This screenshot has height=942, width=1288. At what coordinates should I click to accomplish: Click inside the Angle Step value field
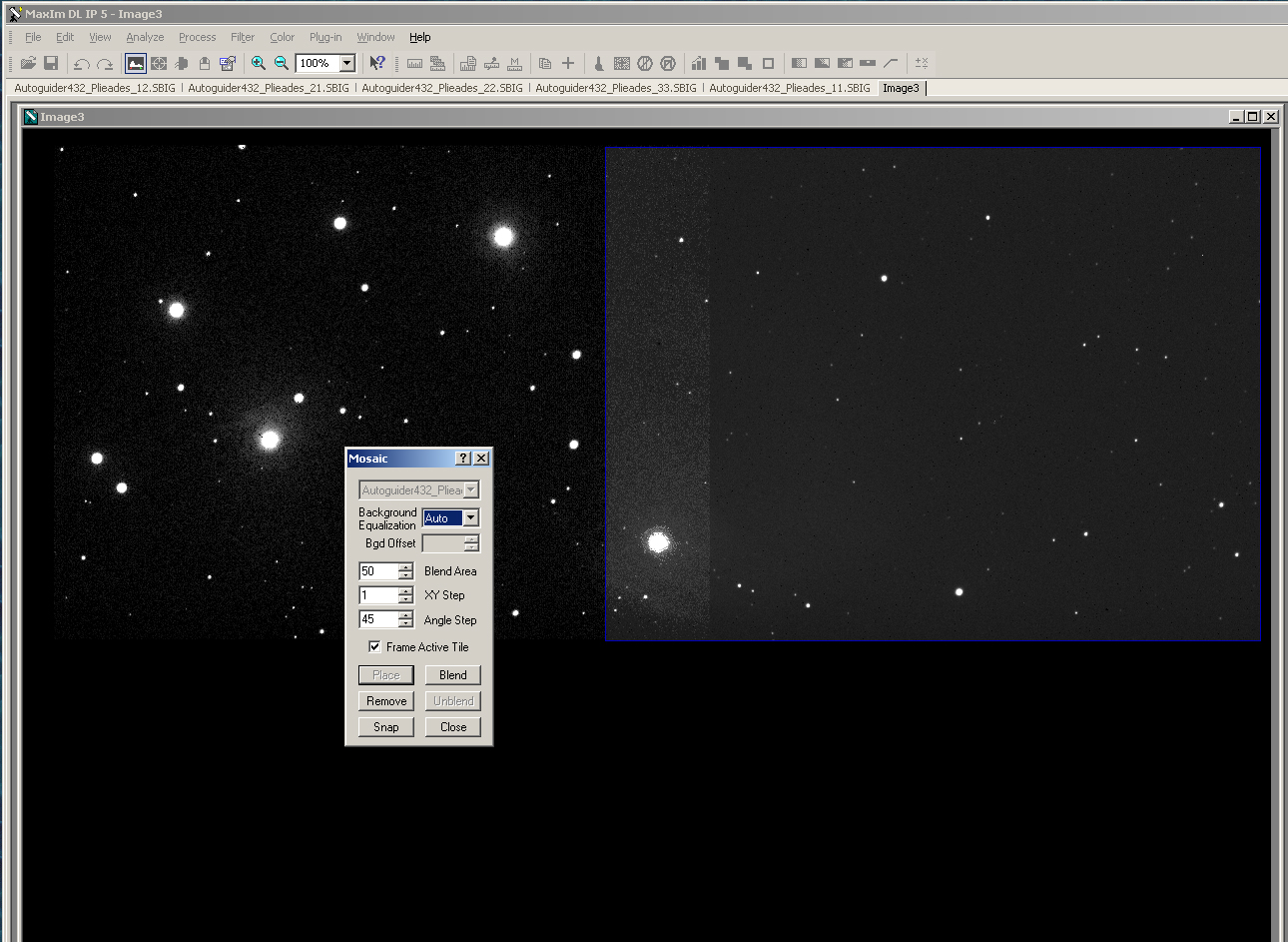tap(378, 619)
